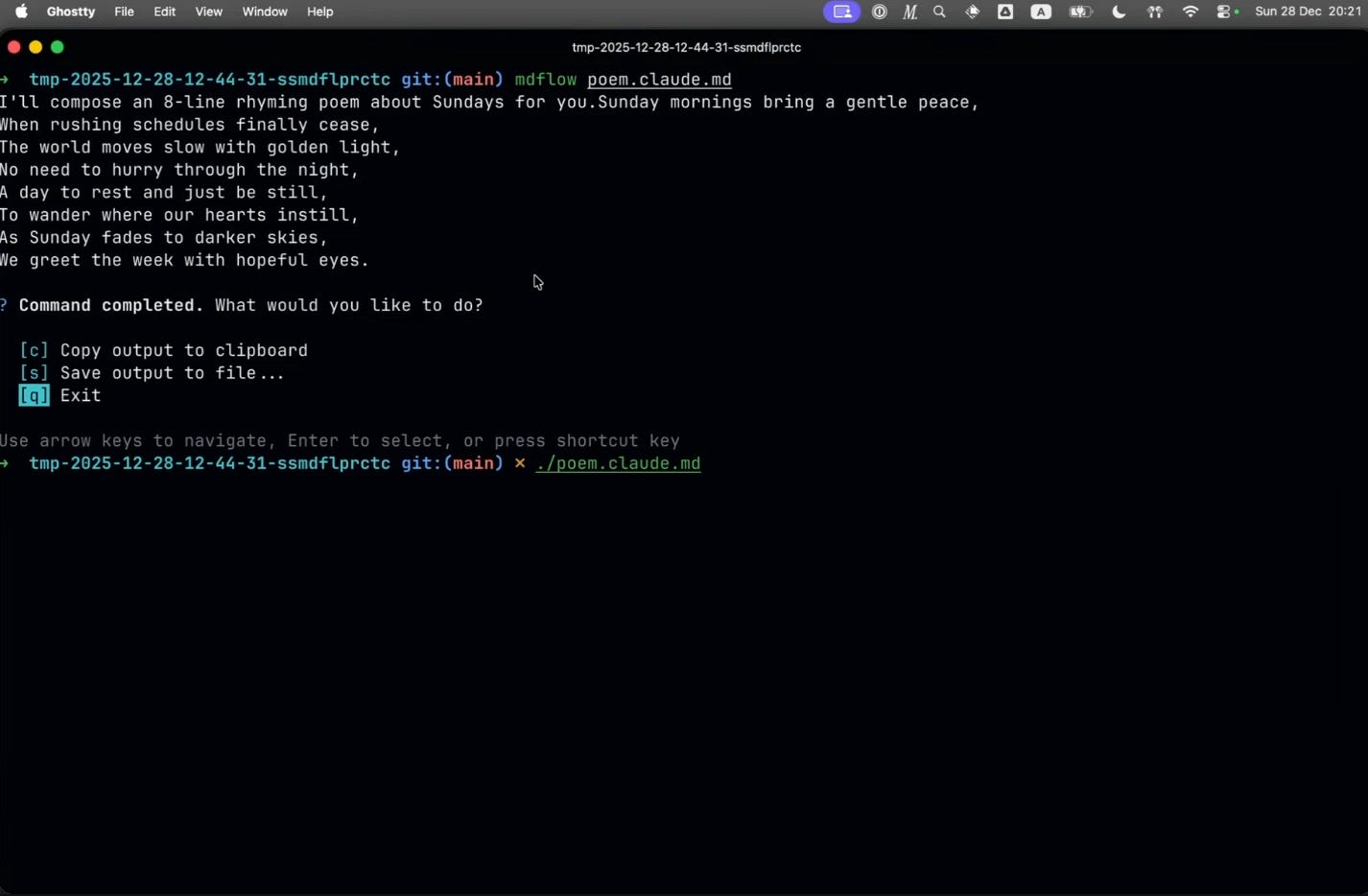Click line 'A day to rest and just be still,'
This screenshot has height=896, width=1368.
point(164,193)
